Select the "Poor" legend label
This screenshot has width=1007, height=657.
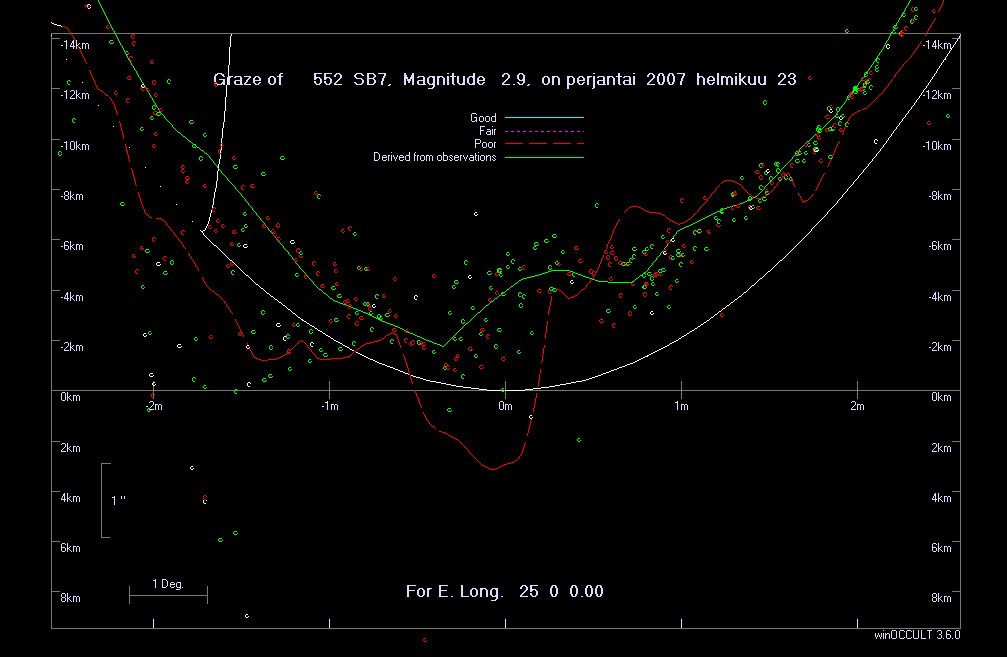[484, 144]
